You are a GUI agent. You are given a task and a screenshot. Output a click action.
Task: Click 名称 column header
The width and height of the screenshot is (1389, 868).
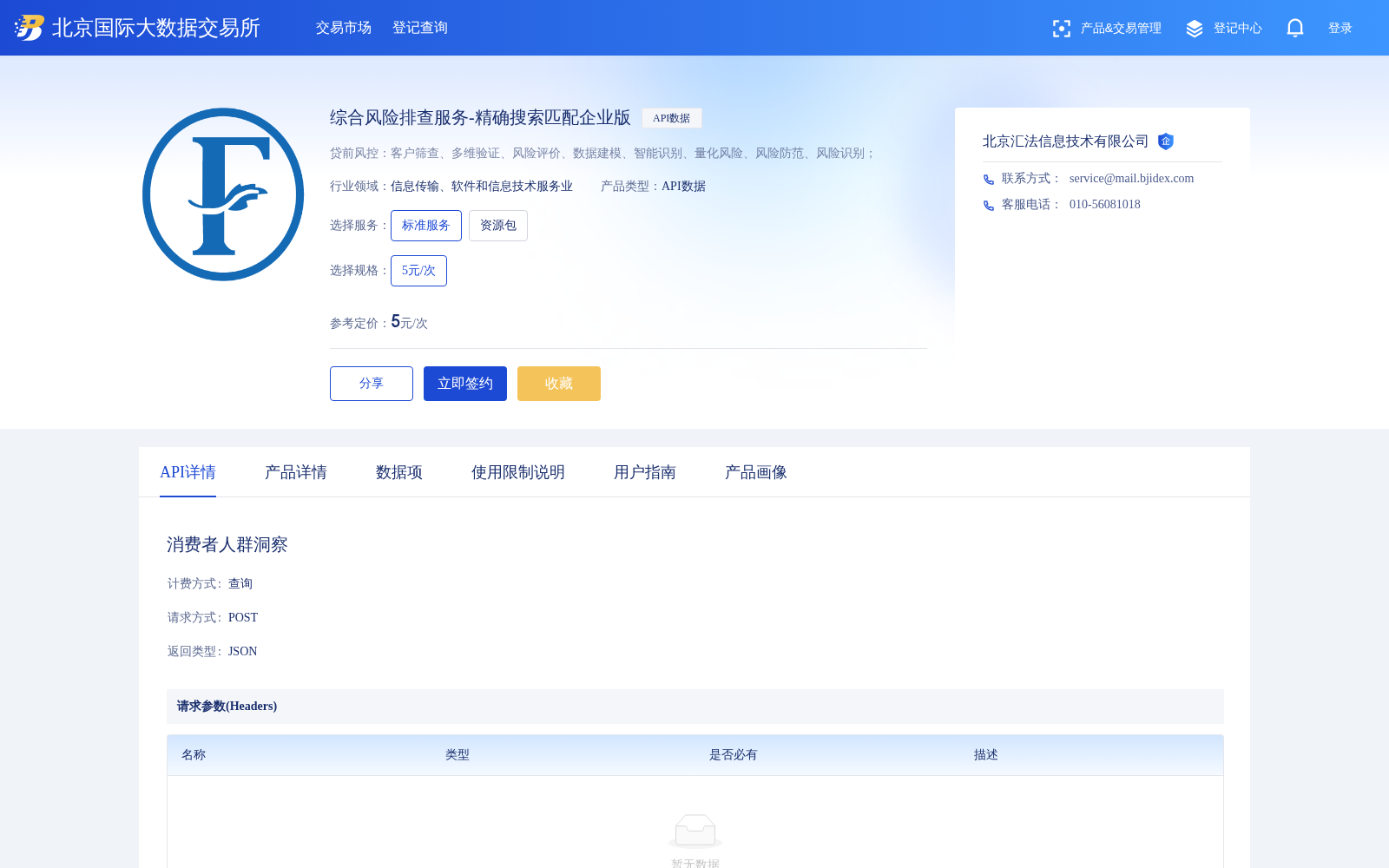click(x=194, y=755)
